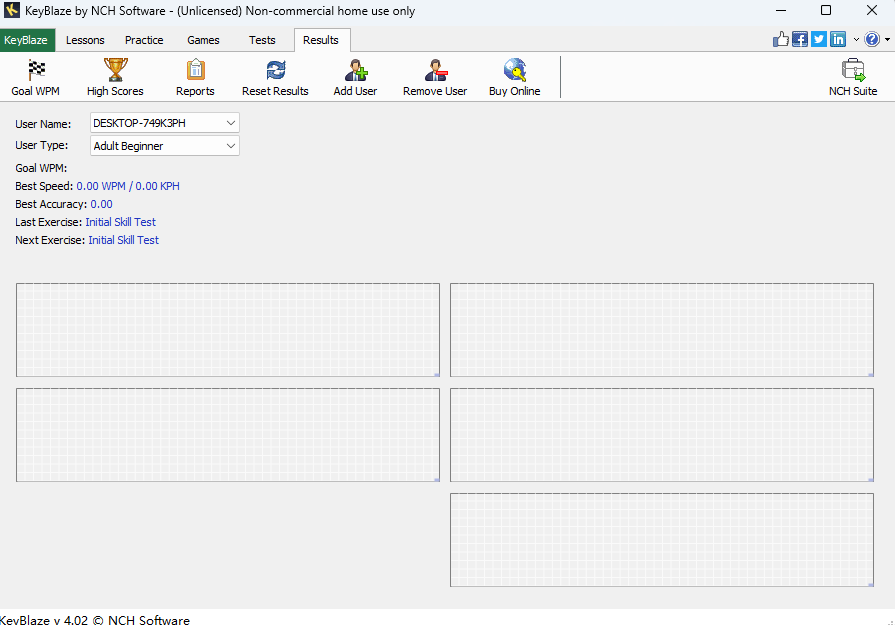This screenshot has width=895, height=625.
Task: Open Next Exercise Initial Skill Test link
Action: [x=123, y=240]
